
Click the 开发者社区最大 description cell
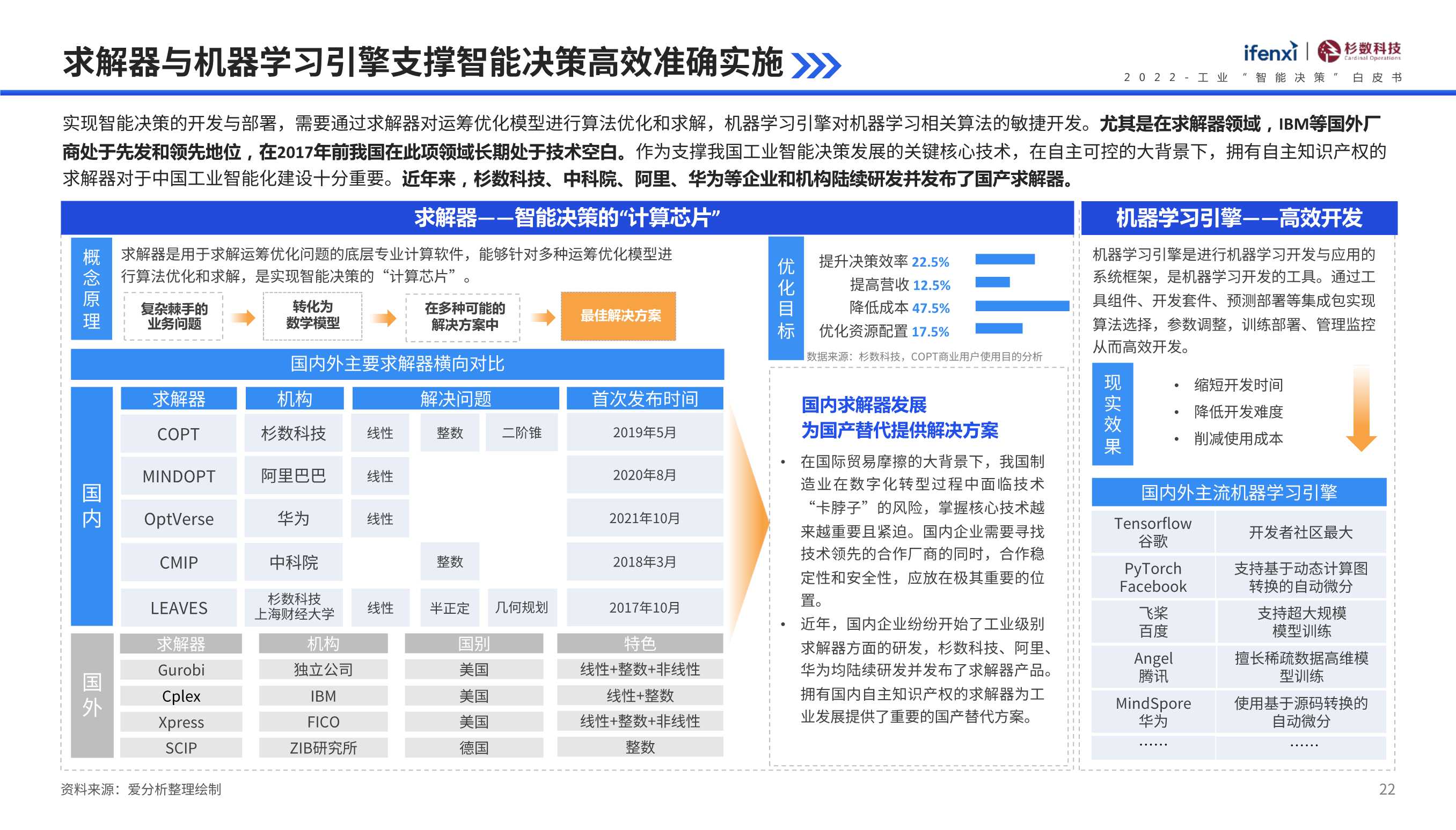click(1301, 532)
